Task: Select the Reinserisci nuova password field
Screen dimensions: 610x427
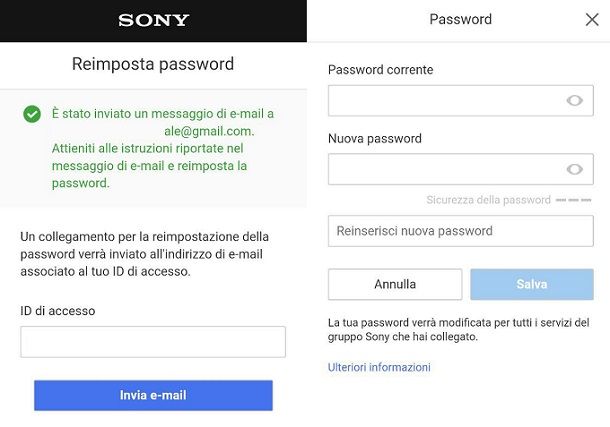Action: [461, 231]
